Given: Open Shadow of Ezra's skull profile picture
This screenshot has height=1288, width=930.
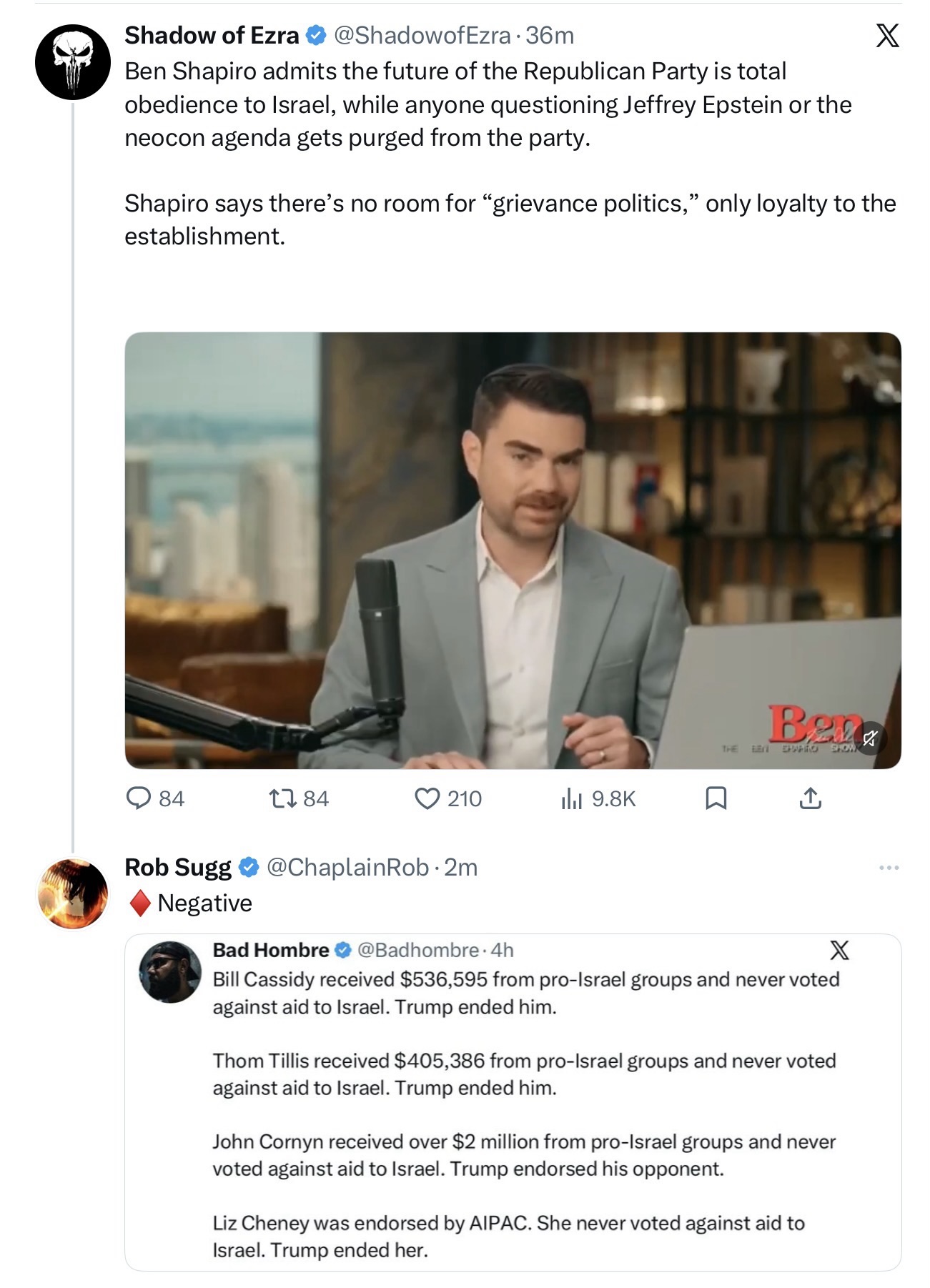Looking at the screenshot, I should [x=73, y=62].
